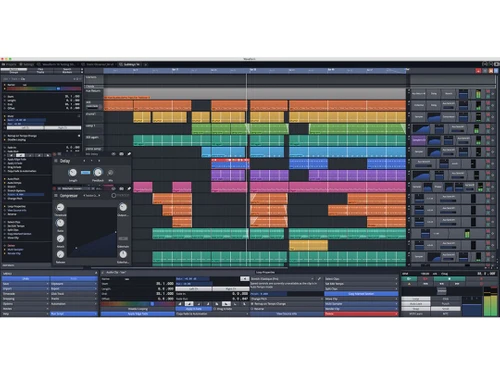The image size is (500, 375).
Task: Select the yellow clip on second-to-last track
Action: coord(308,246)
